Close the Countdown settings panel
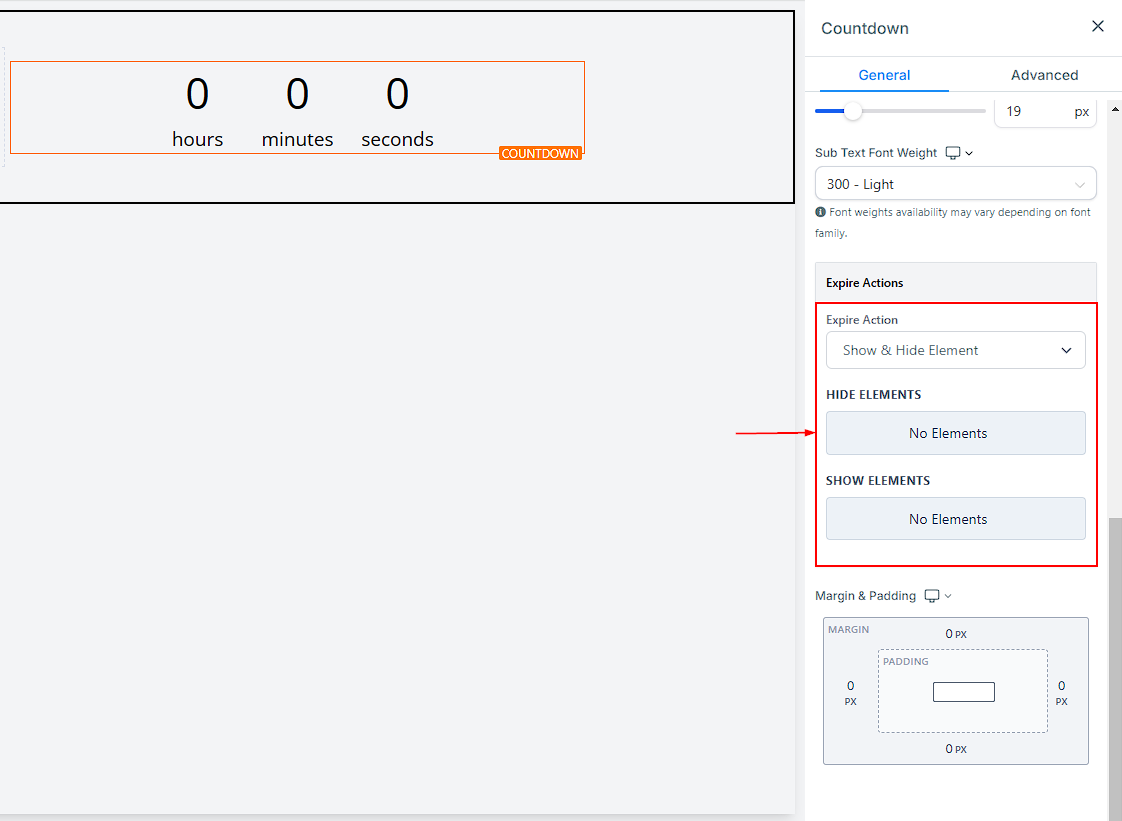The height and width of the screenshot is (821, 1122). tap(1097, 27)
